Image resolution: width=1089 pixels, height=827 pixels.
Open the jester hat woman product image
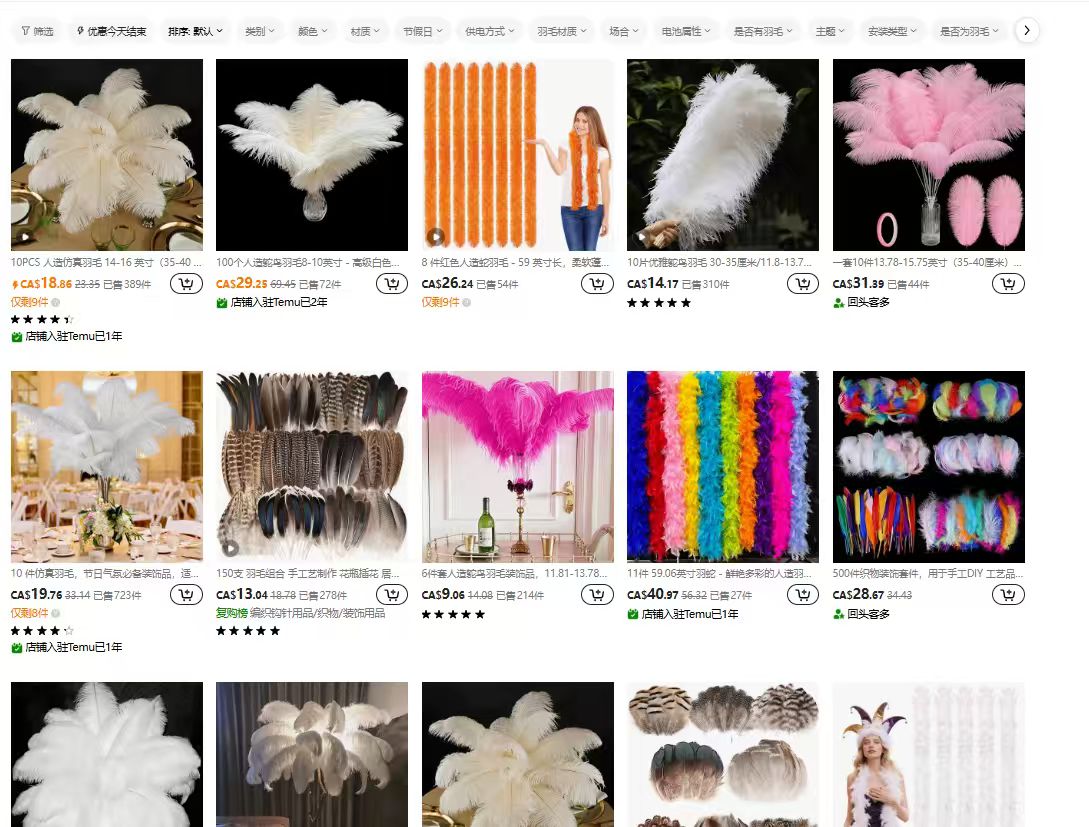pos(929,755)
